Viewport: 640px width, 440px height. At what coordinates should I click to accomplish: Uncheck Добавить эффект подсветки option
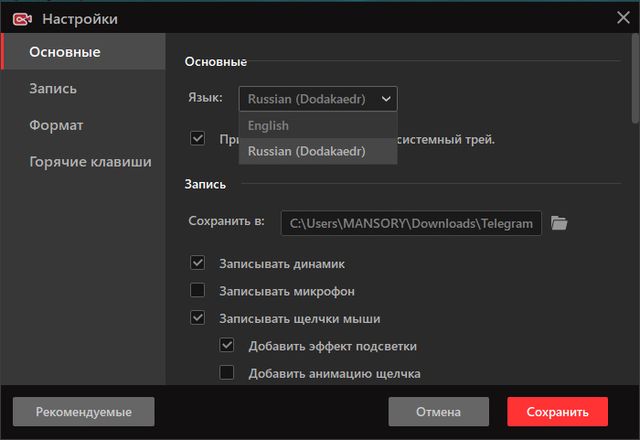[227, 346]
